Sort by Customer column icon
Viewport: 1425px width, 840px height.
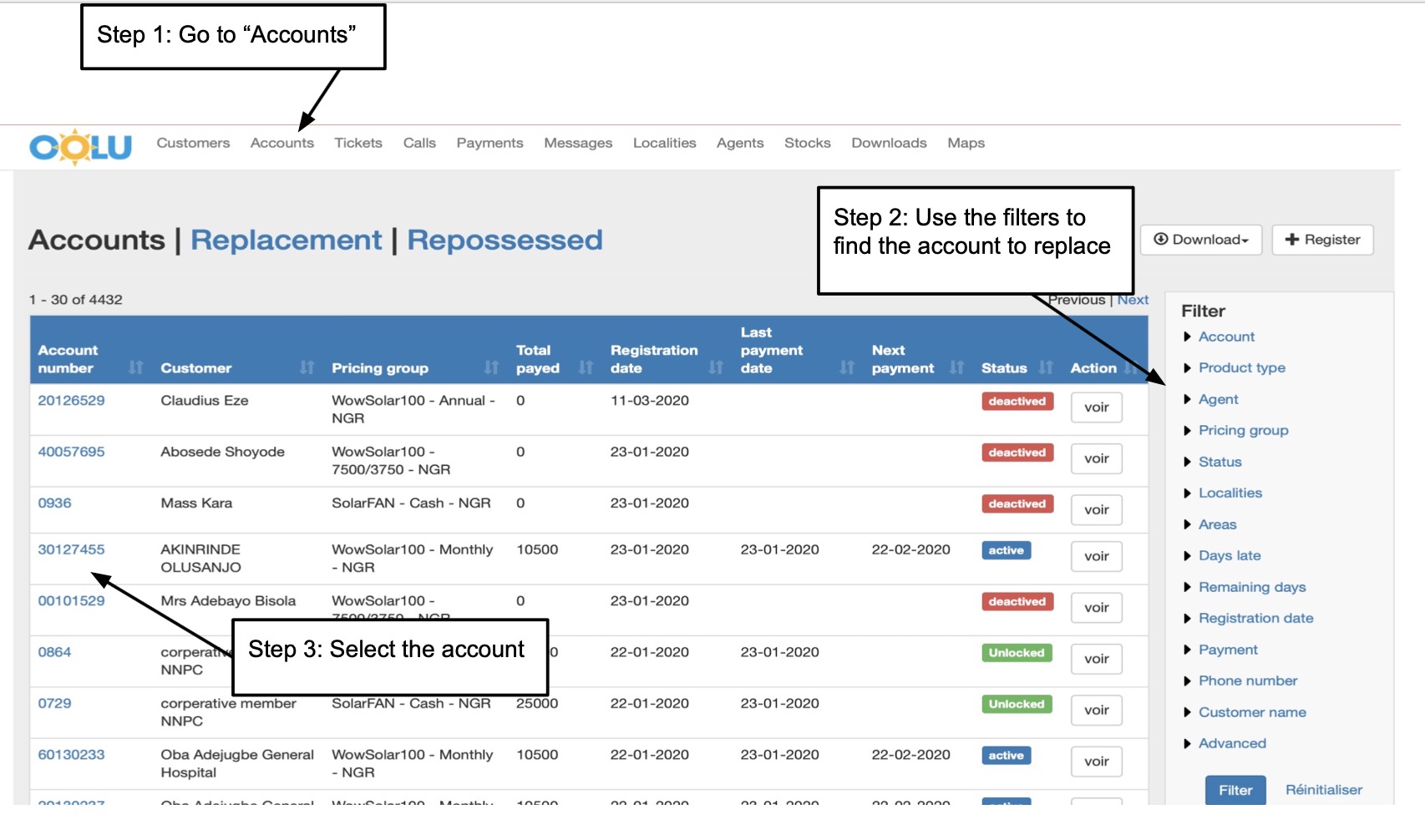tap(307, 367)
